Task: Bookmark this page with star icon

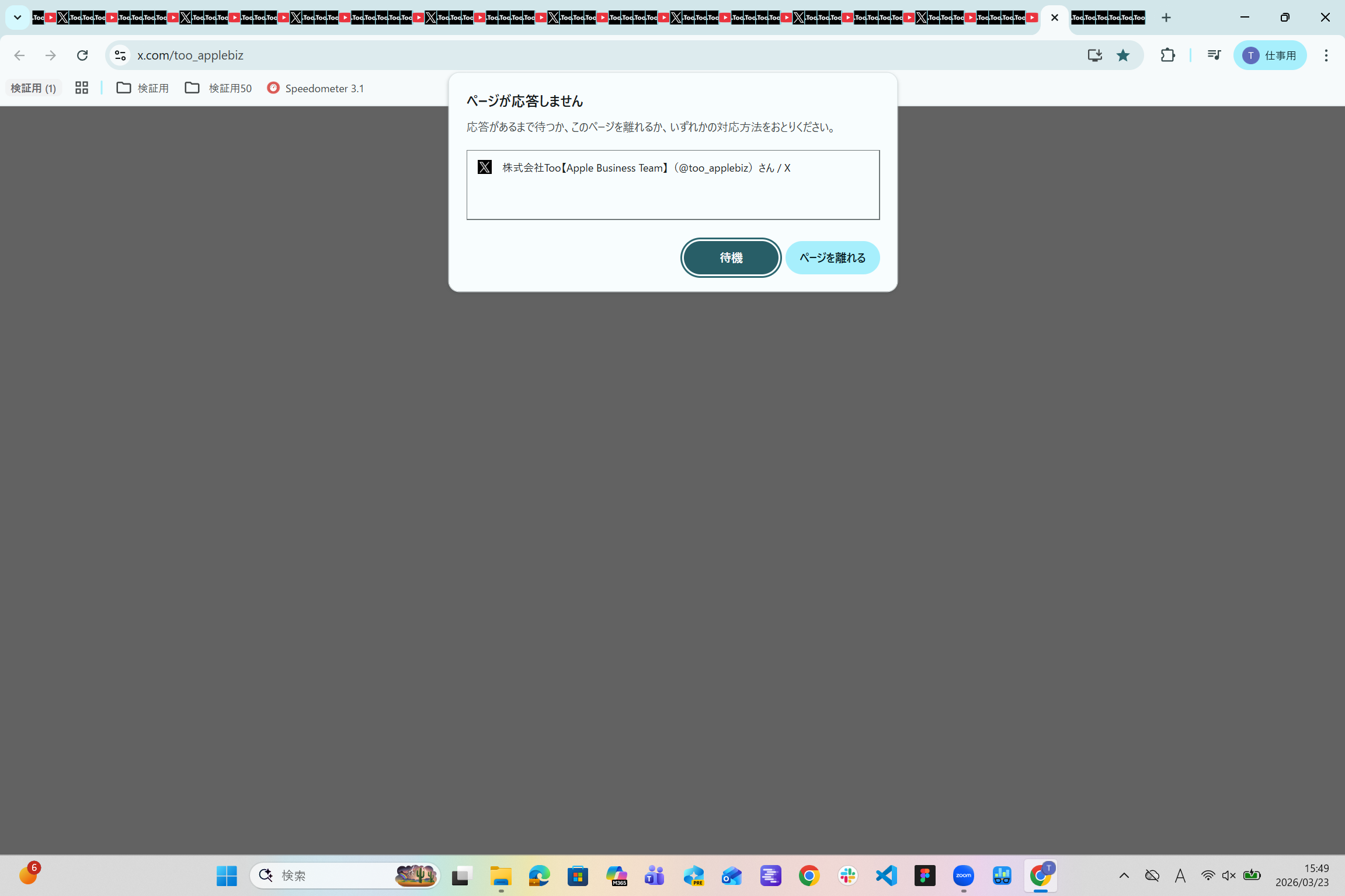Action: pyautogui.click(x=1122, y=55)
